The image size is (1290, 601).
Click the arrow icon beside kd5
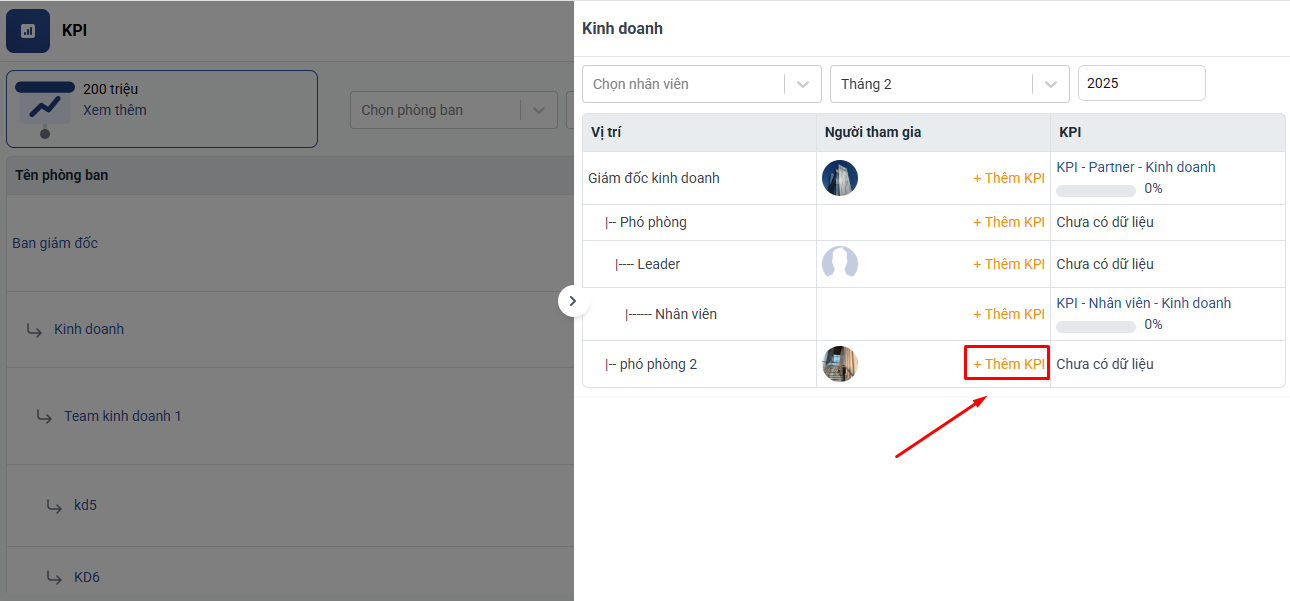click(x=54, y=505)
